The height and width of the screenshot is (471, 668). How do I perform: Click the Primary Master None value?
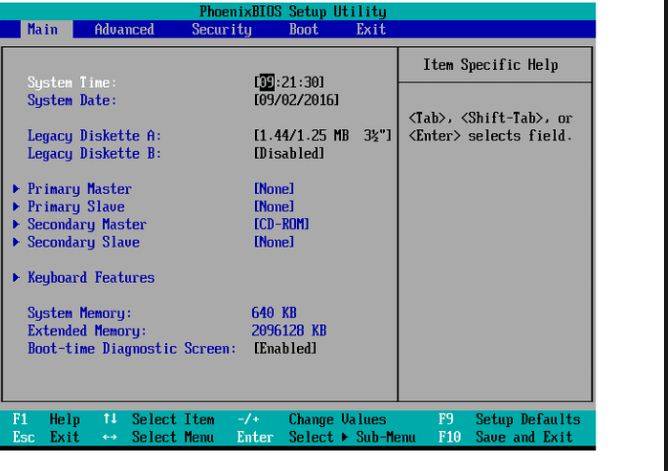[x=274, y=189]
